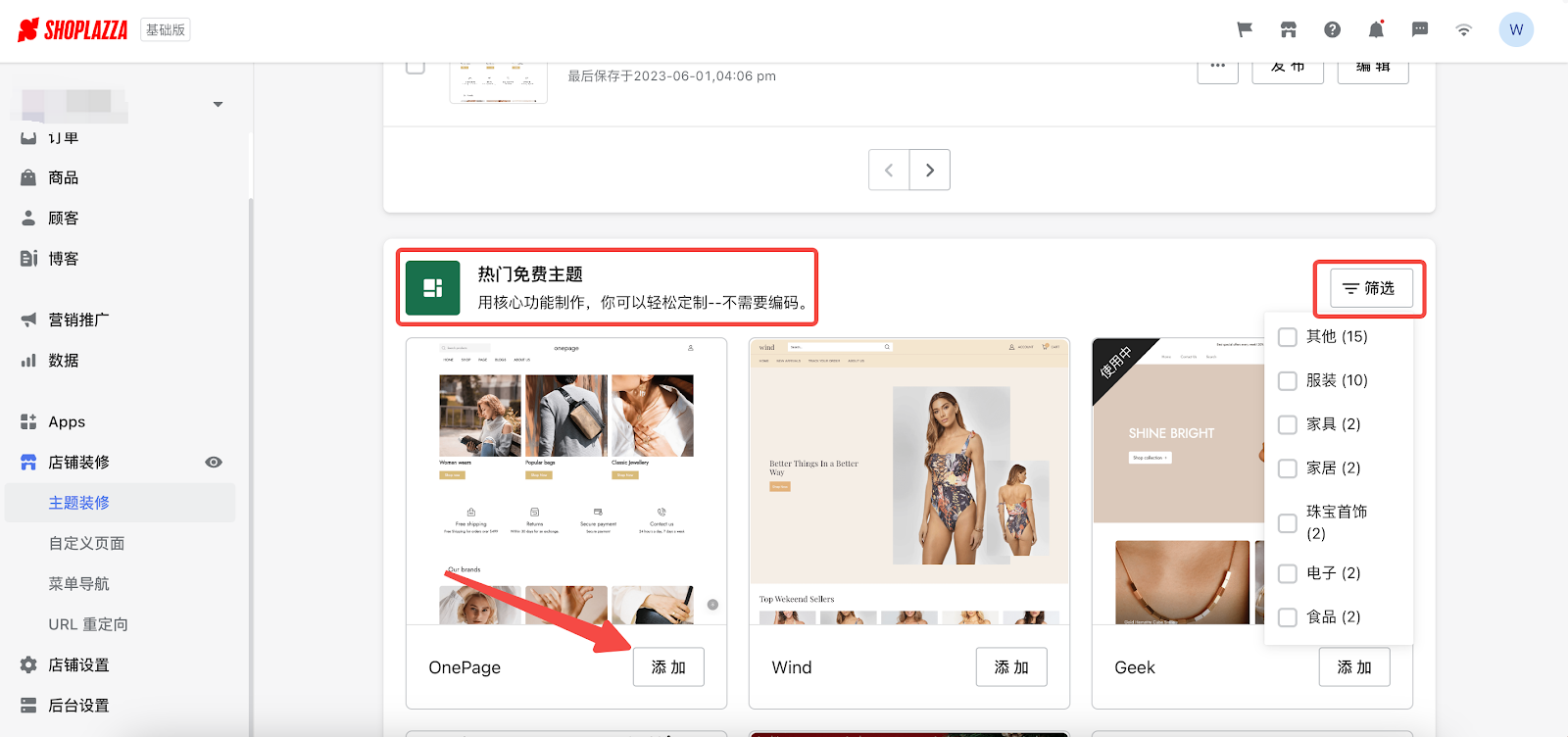Click the 商品 shopping bag icon
The height and width of the screenshot is (737, 1568).
coord(28,177)
